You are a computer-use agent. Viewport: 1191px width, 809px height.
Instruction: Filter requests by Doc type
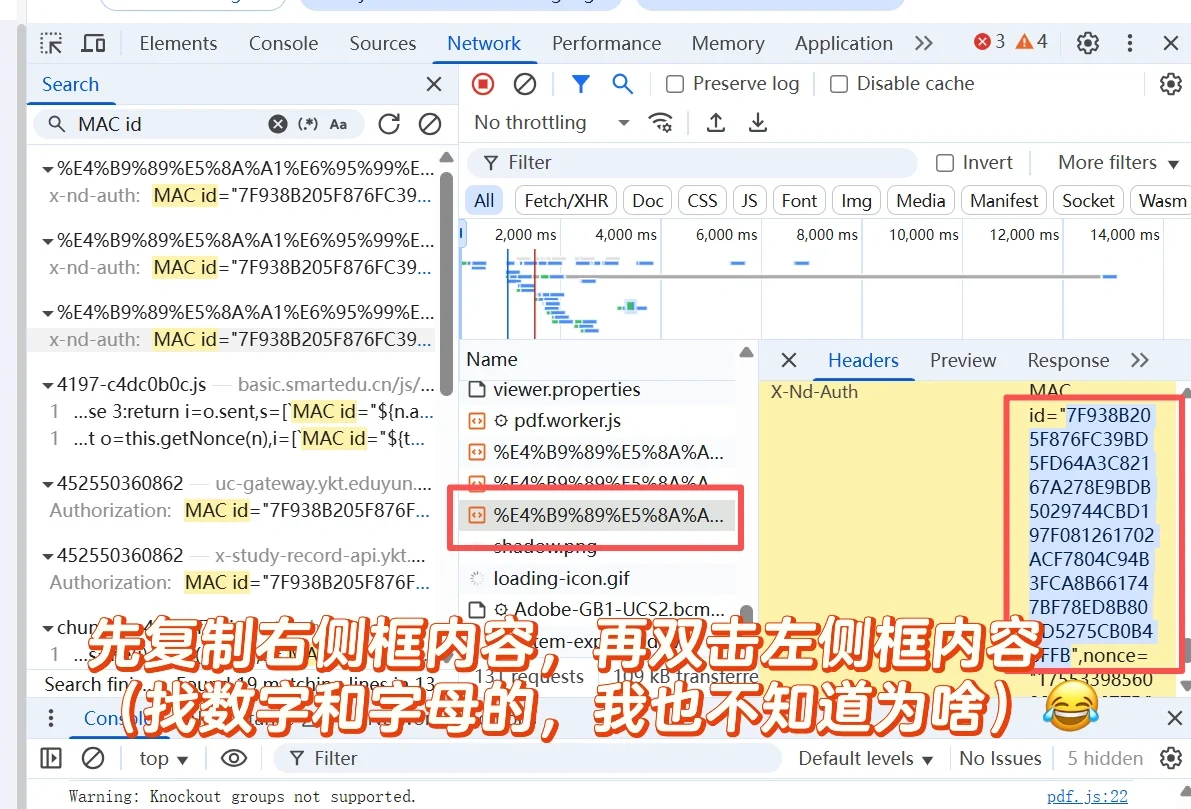click(647, 201)
